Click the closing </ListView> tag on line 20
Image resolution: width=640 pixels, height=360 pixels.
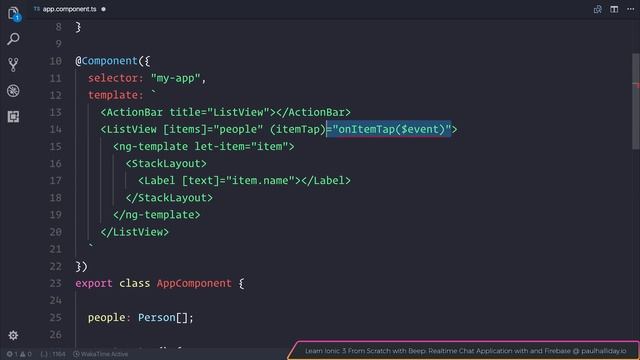click(x=135, y=232)
